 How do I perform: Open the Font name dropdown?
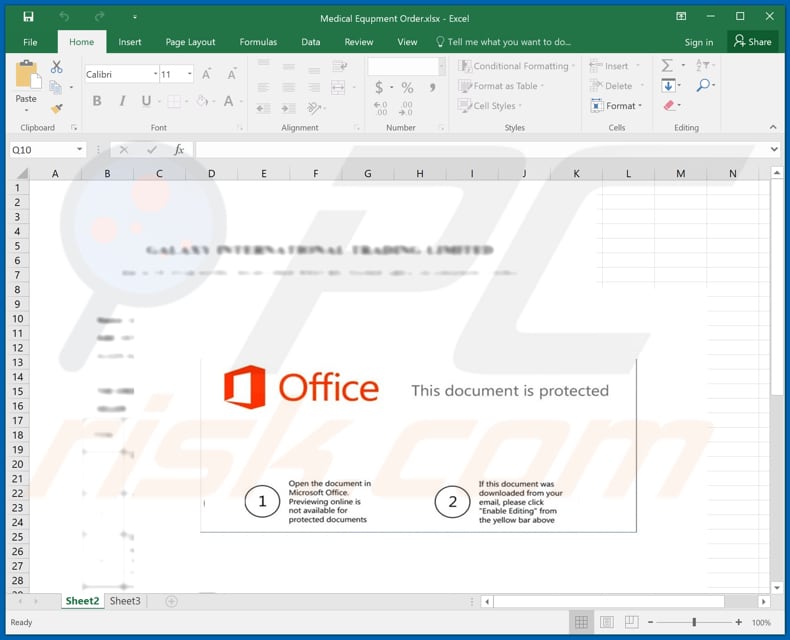tap(156, 74)
